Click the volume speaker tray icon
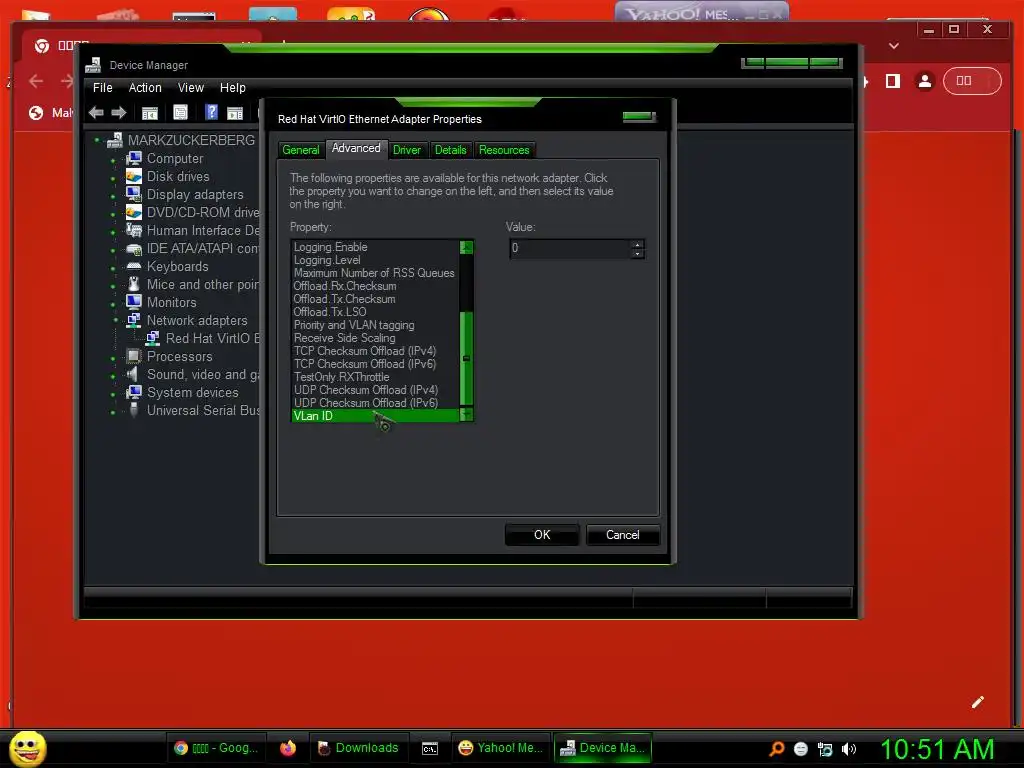 point(848,749)
